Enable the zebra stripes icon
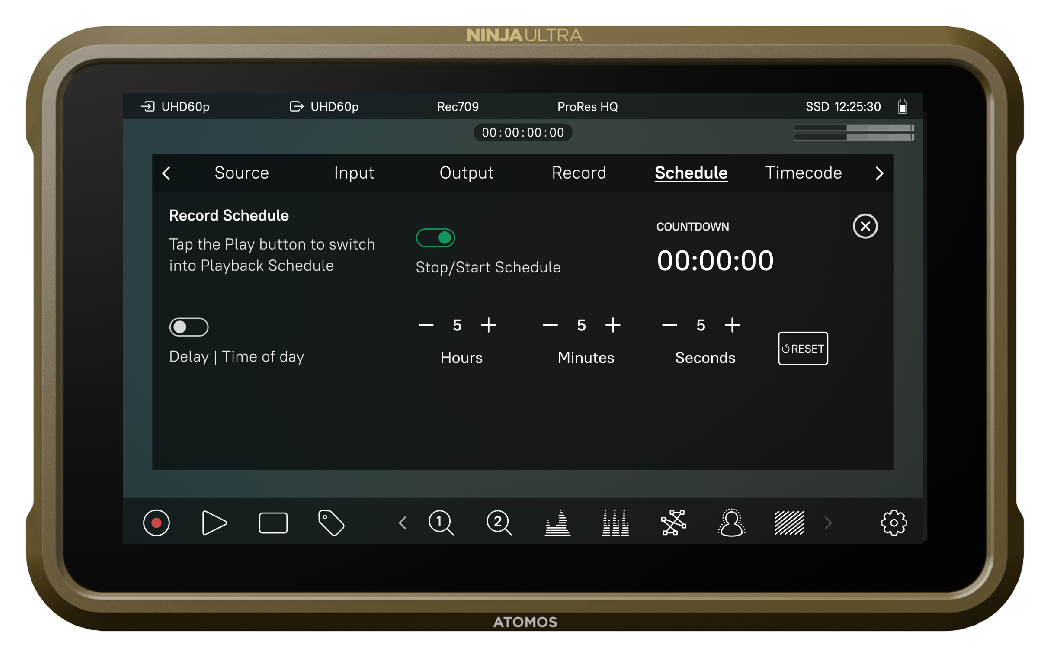 pyautogui.click(x=789, y=523)
